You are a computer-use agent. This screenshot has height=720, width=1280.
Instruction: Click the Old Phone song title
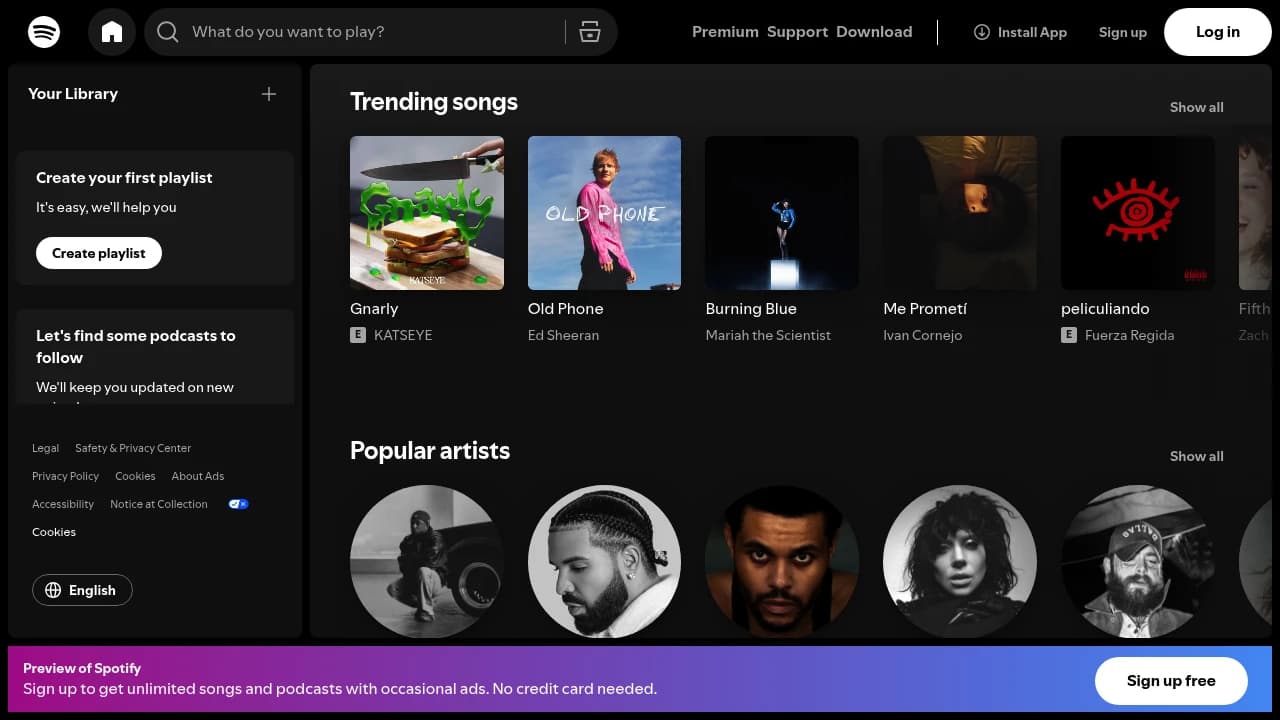point(565,309)
